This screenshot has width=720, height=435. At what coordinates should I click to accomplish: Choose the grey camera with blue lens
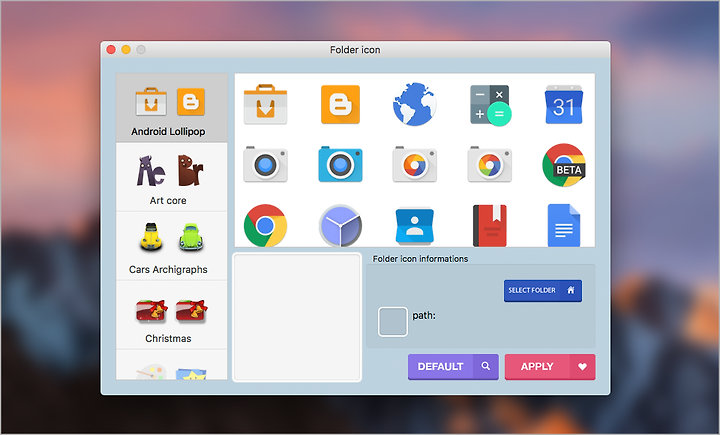point(265,164)
